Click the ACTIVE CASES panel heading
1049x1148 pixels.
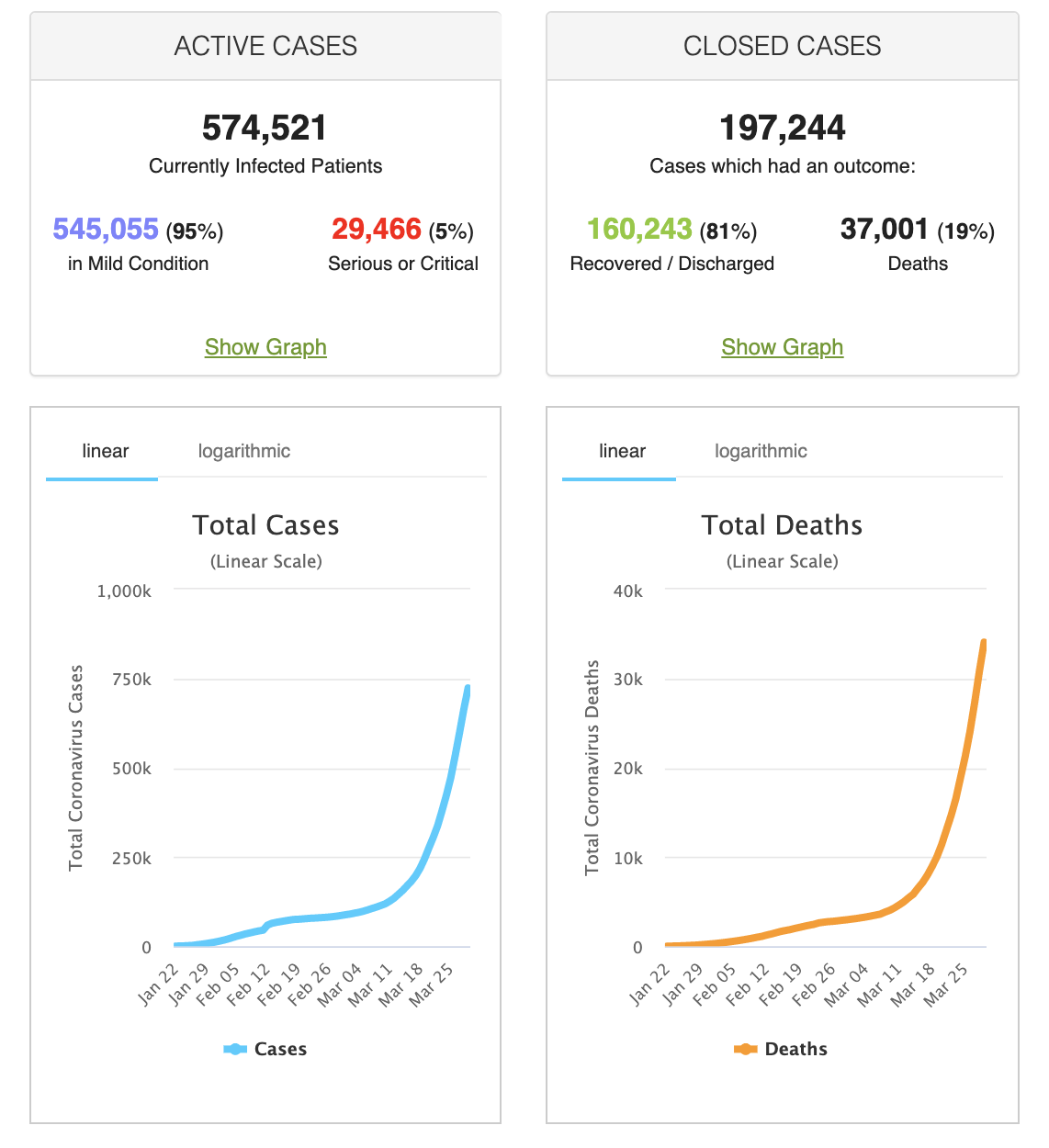[x=265, y=46]
